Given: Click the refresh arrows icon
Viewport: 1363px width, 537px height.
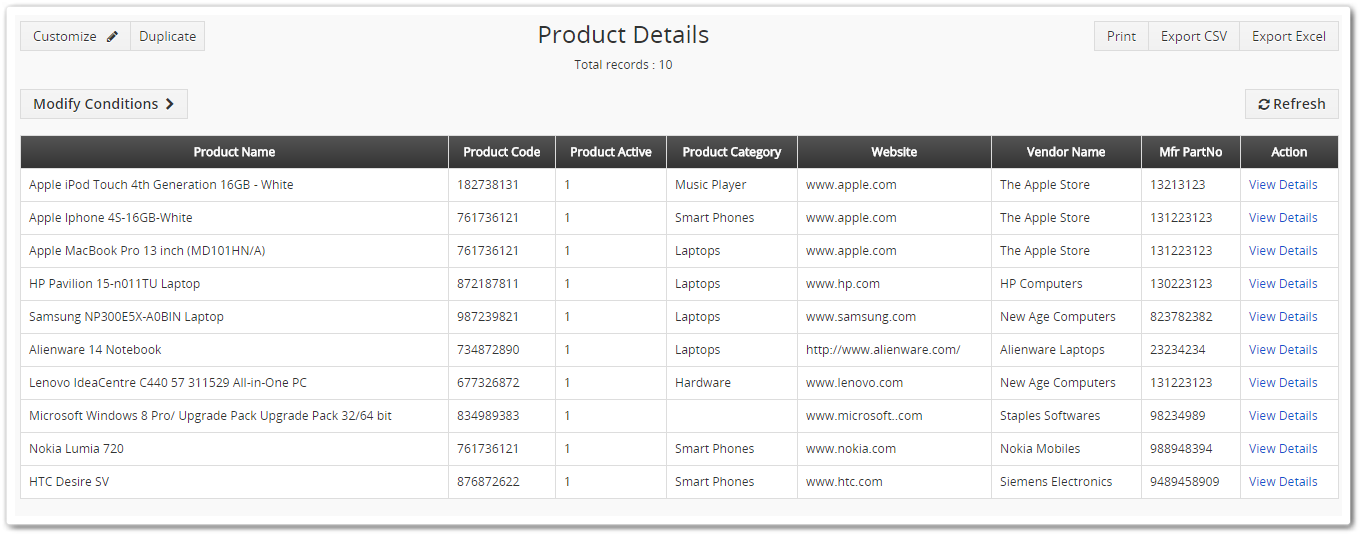Looking at the screenshot, I should tap(1264, 105).
